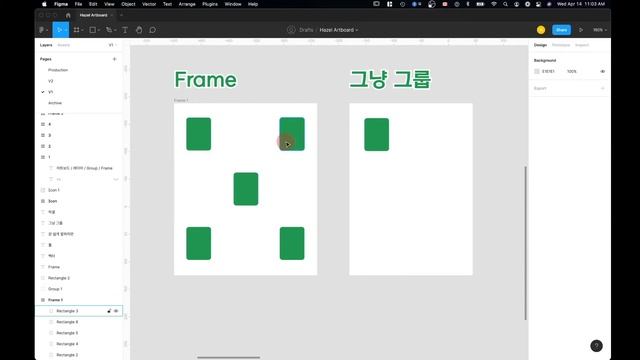Select the Hand tool
The image size is (640, 360).
[x=139, y=30]
